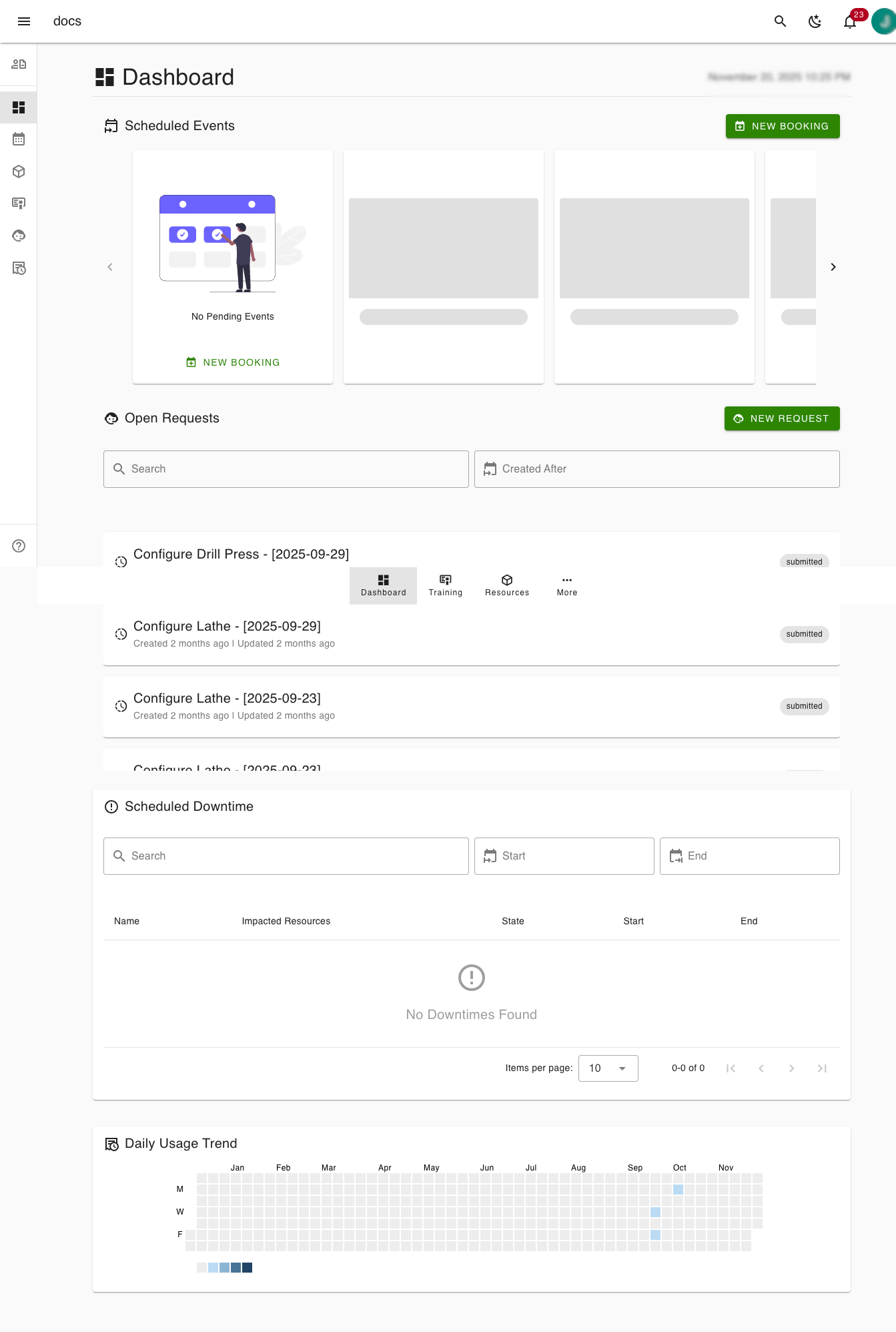Go to previous scheduled events slide

[110, 267]
